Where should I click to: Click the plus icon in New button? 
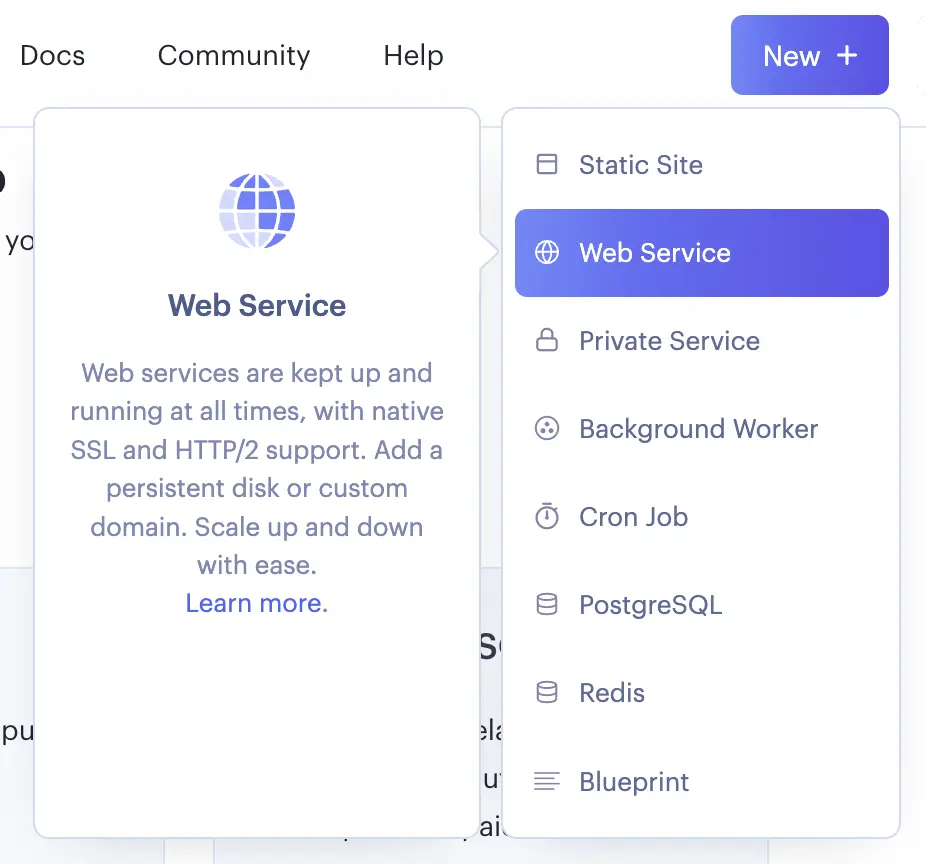coord(847,55)
